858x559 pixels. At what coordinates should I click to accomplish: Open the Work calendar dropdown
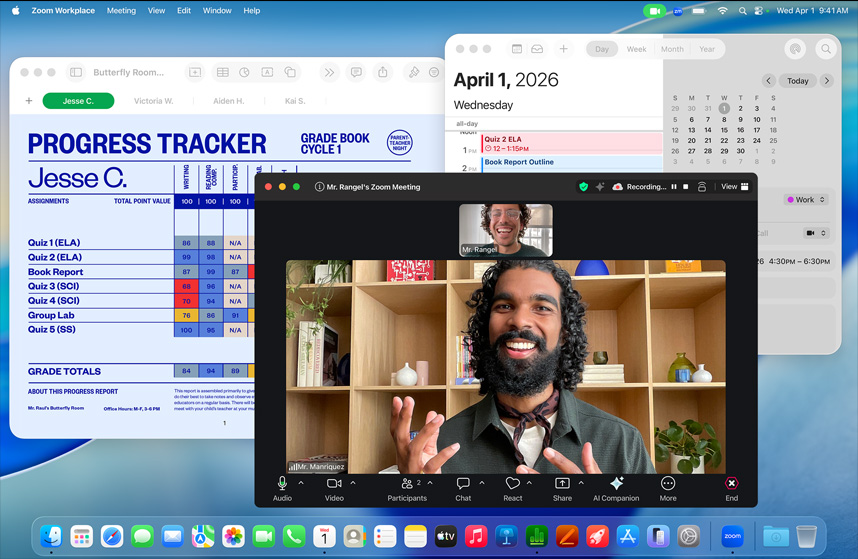tap(807, 200)
